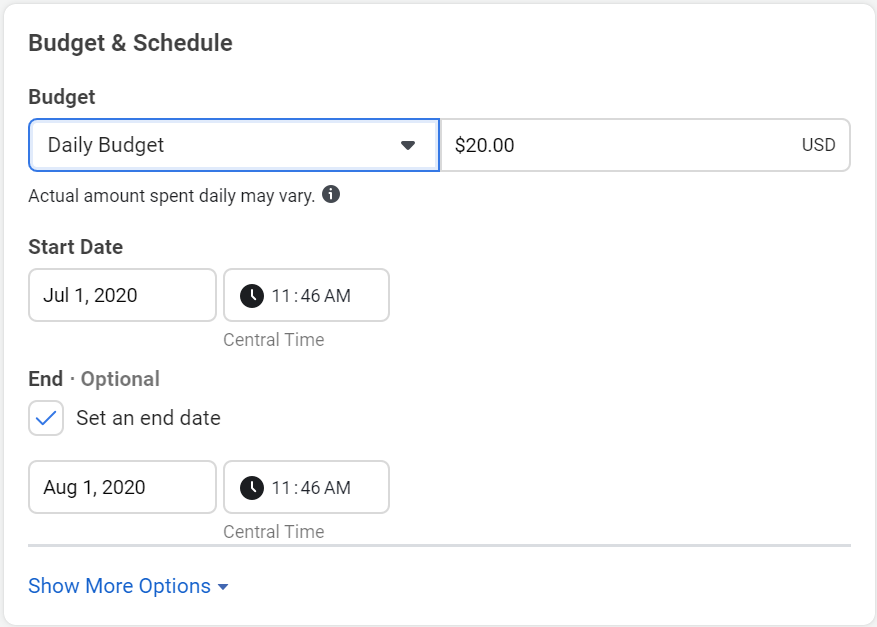Open the Aug 1, 2020 end date picker
Screen dimensions: 877x627
point(122,487)
